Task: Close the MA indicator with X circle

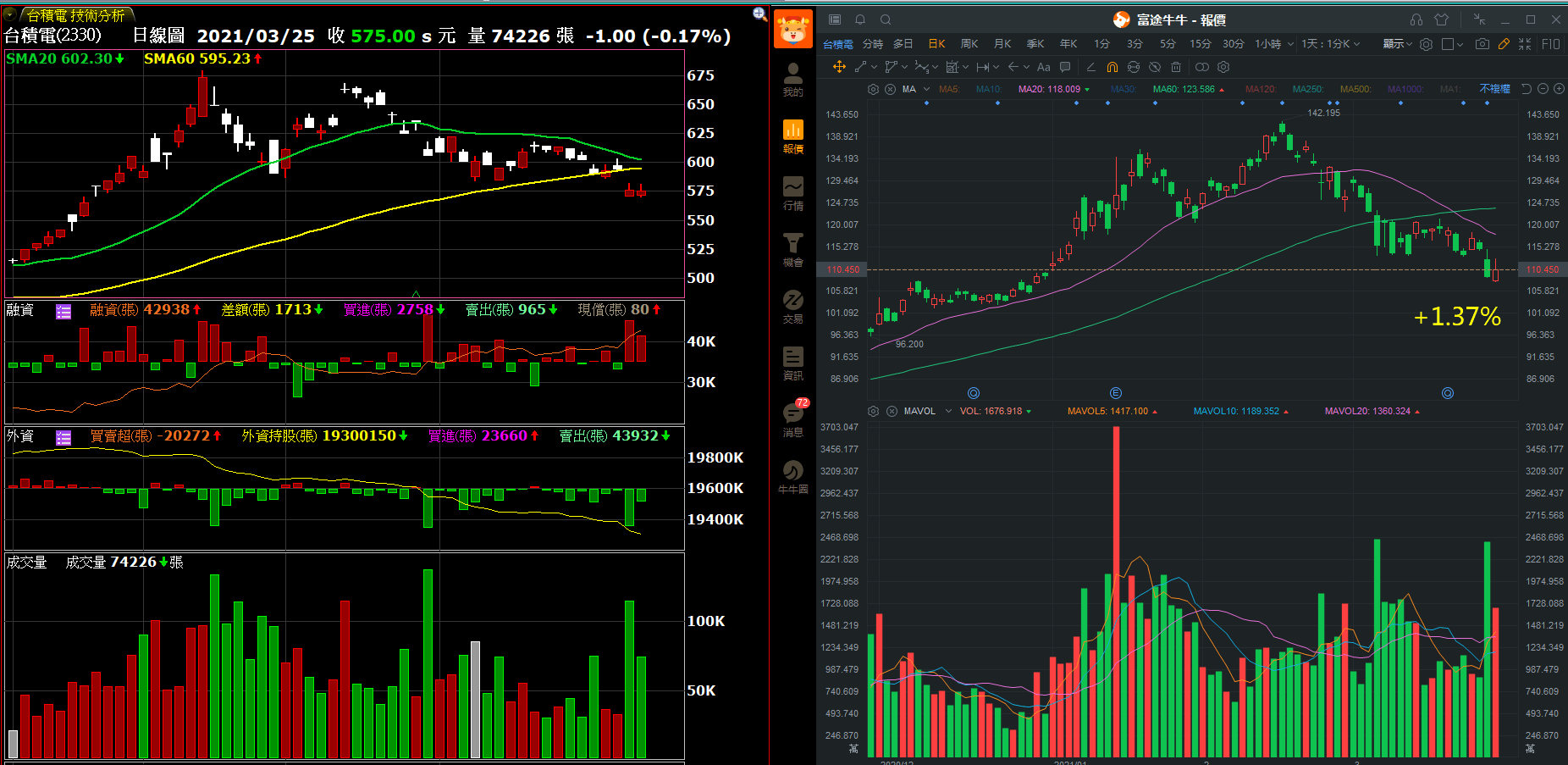Action: click(x=890, y=89)
